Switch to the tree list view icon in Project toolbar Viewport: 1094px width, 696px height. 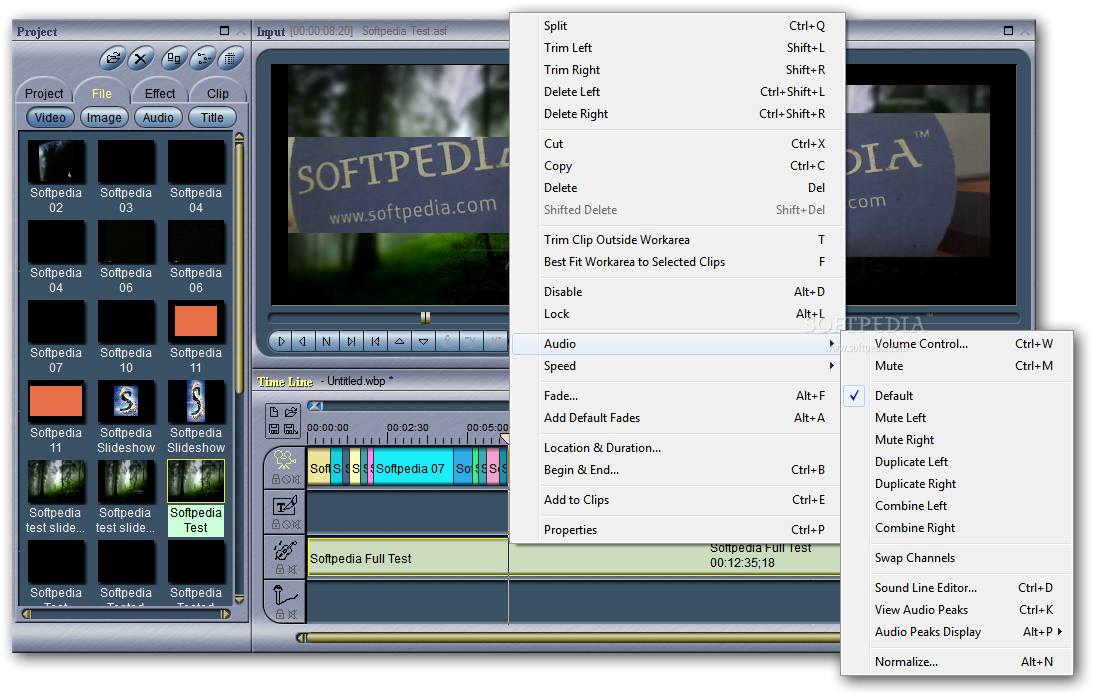203,59
